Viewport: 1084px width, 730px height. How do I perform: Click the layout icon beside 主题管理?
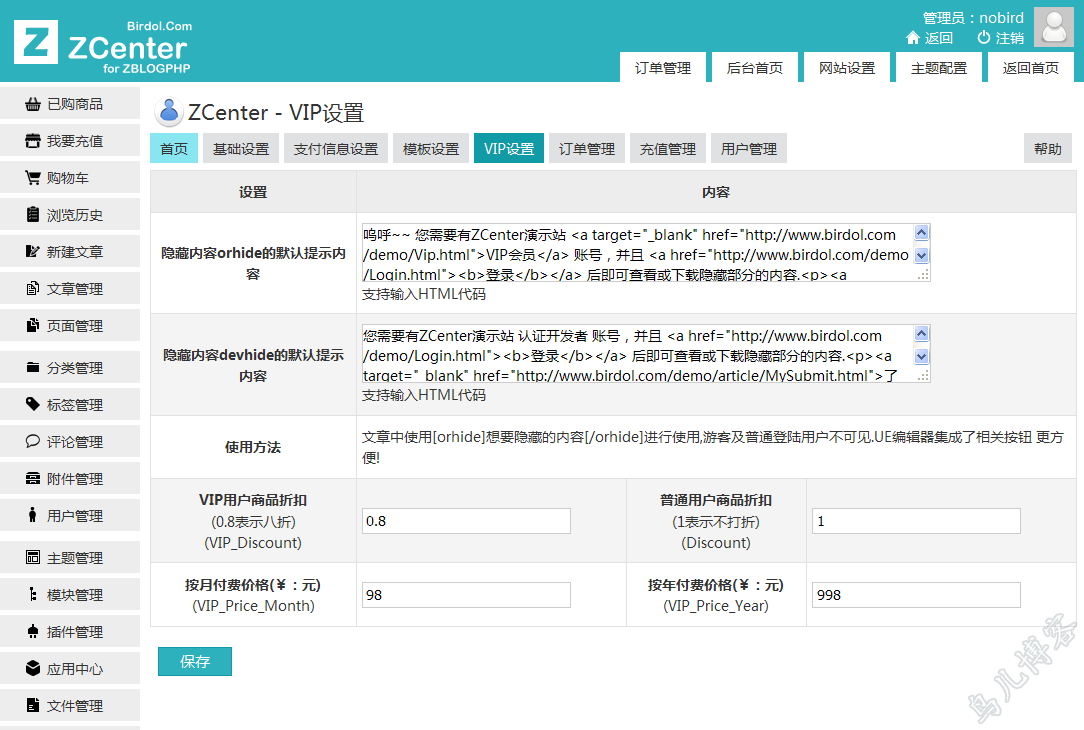point(32,557)
